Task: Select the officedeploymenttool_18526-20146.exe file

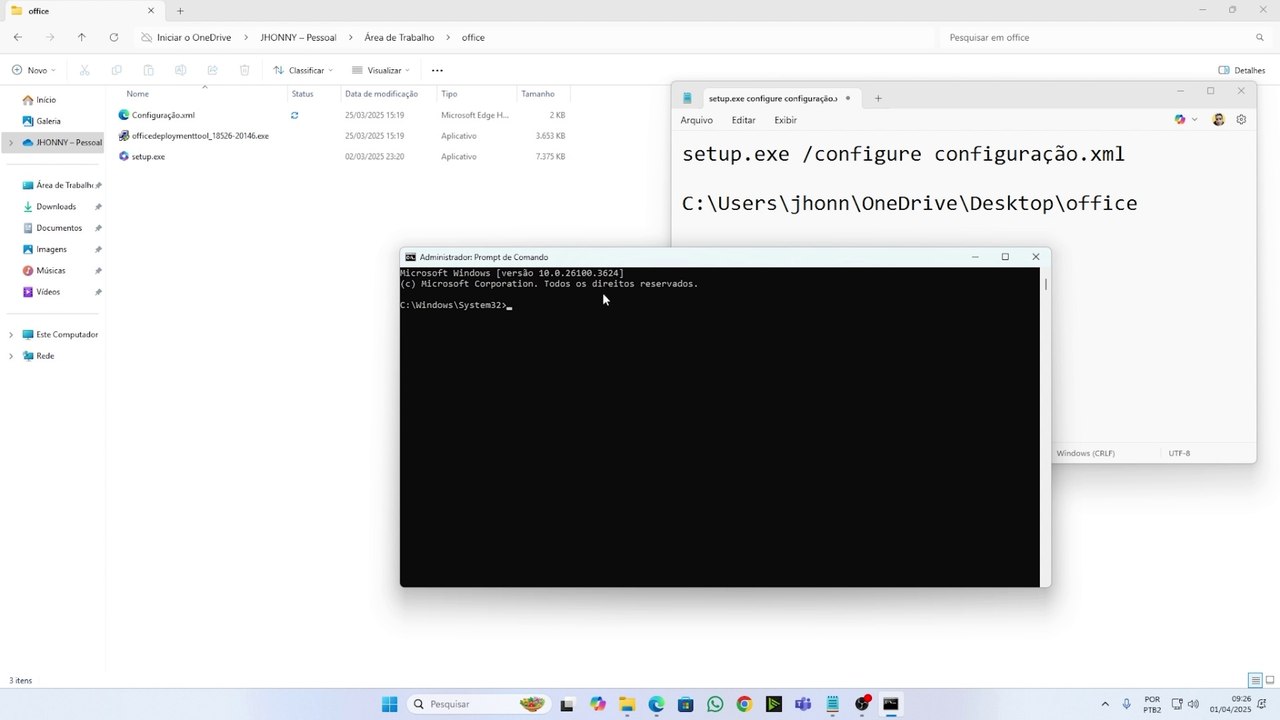Action: point(200,136)
